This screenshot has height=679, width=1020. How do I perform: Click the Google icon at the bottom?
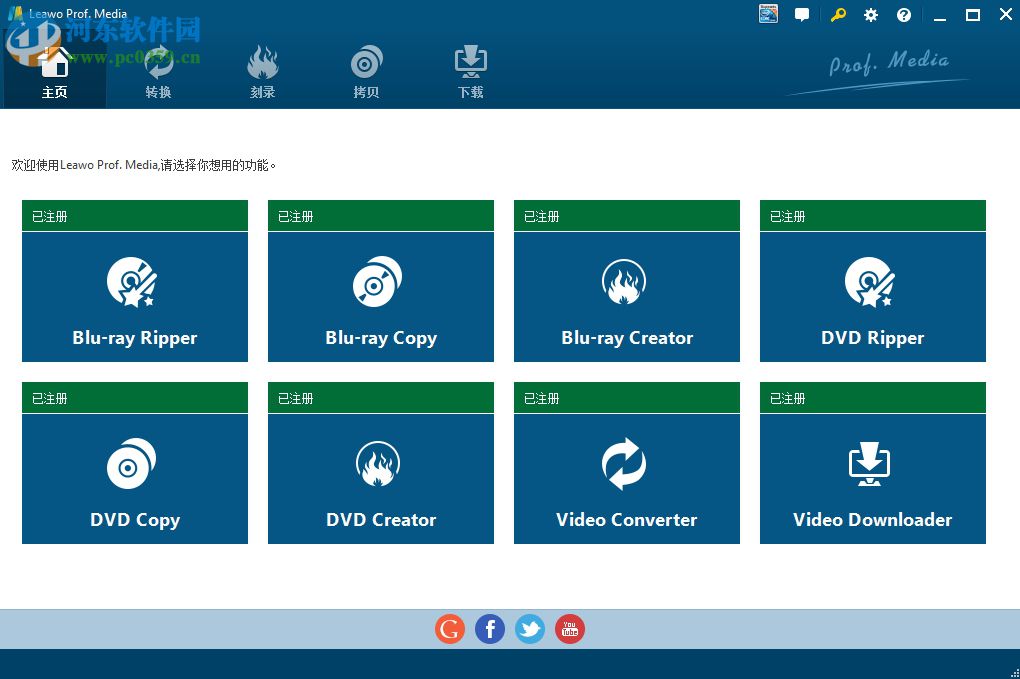pyautogui.click(x=450, y=629)
